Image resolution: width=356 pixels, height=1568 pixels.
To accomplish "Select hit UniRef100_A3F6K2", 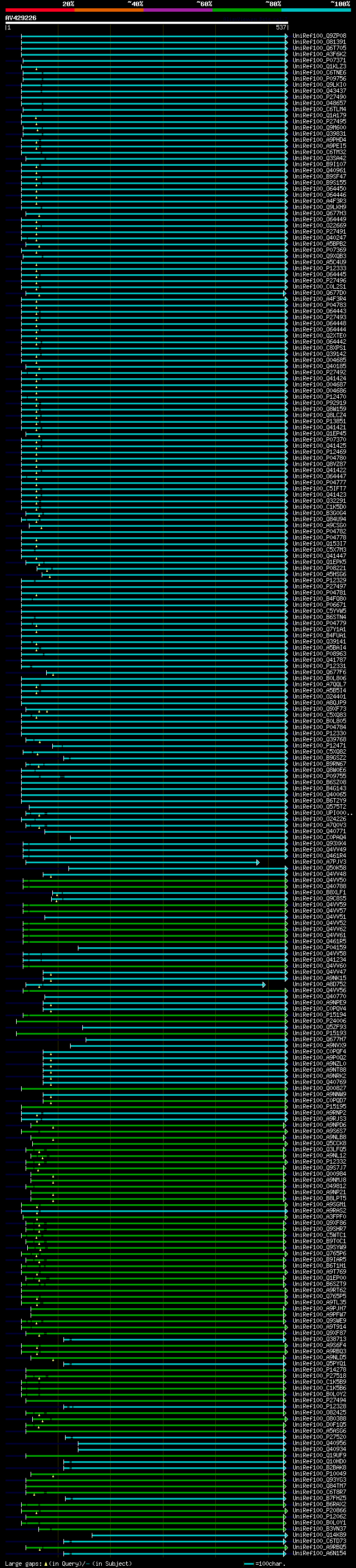I will click(319, 54).
